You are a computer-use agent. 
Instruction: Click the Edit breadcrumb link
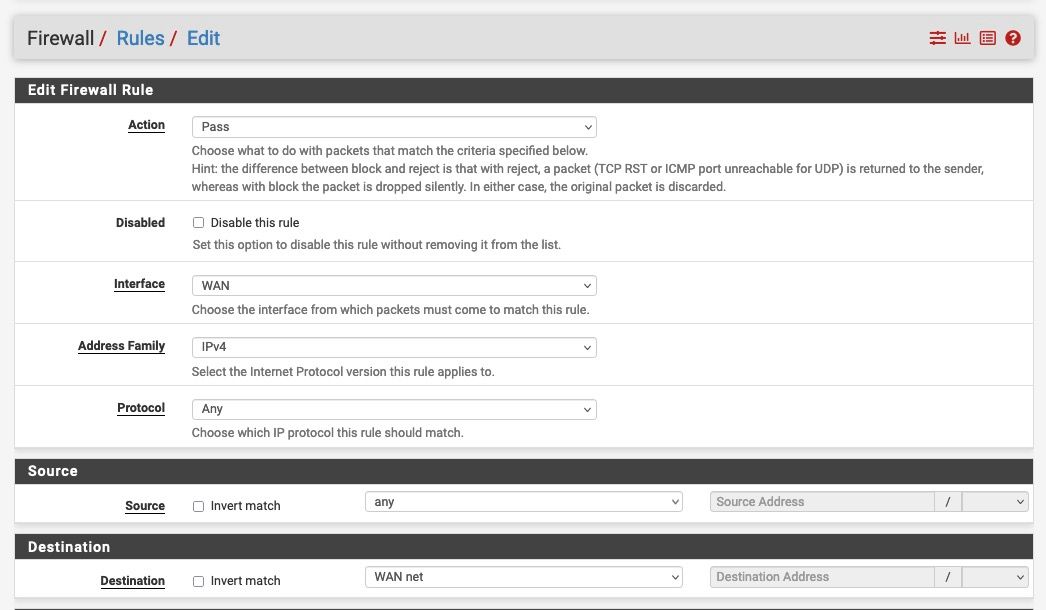point(203,38)
